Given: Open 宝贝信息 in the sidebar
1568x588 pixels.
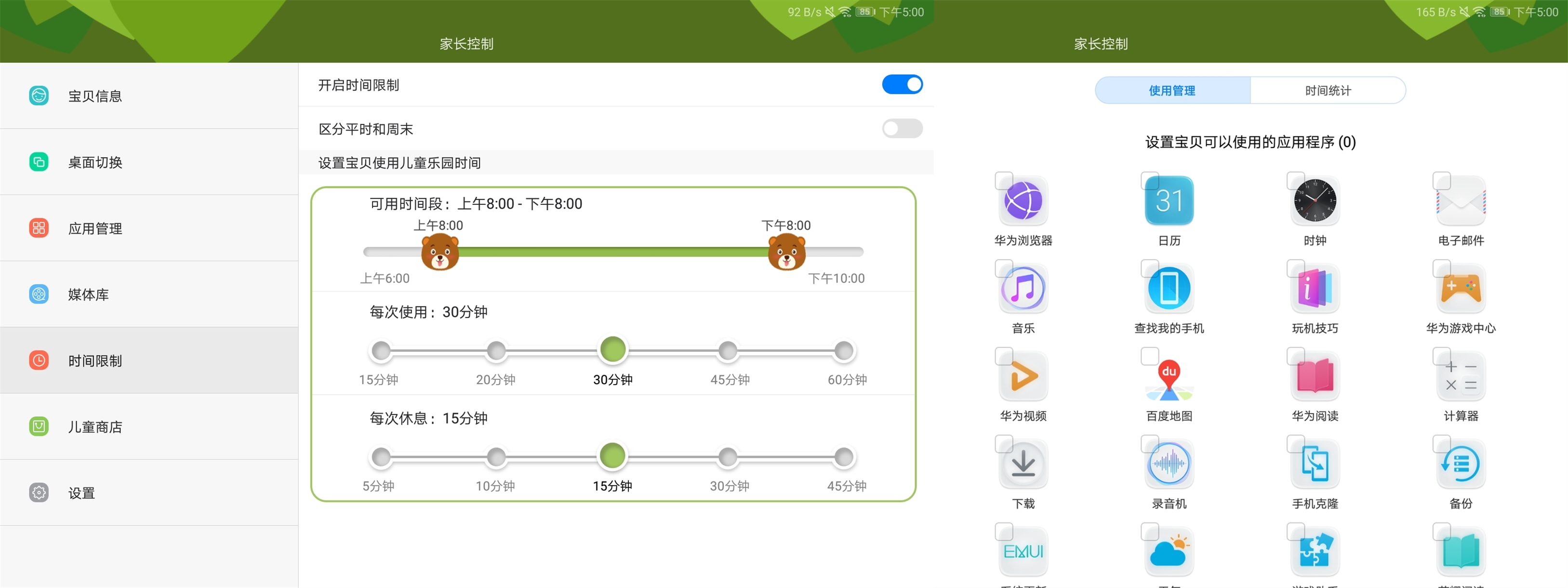Looking at the screenshot, I should pos(94,95).
